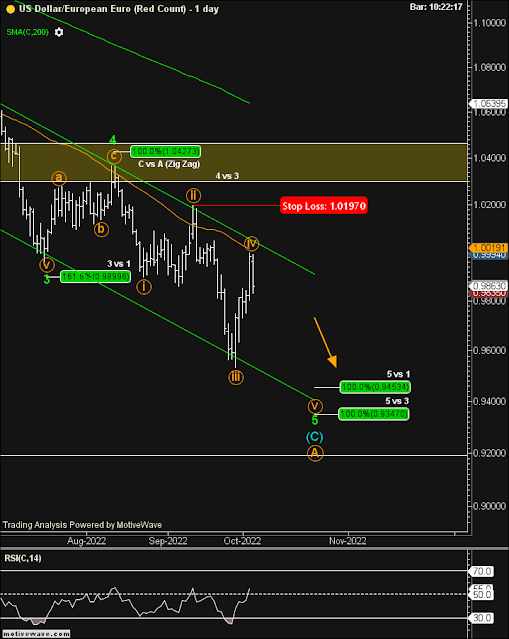Click the RSI 70.0 level tag
Image resolution: width=509 pixels, height=639 pixels.
(x=482, y=571)
